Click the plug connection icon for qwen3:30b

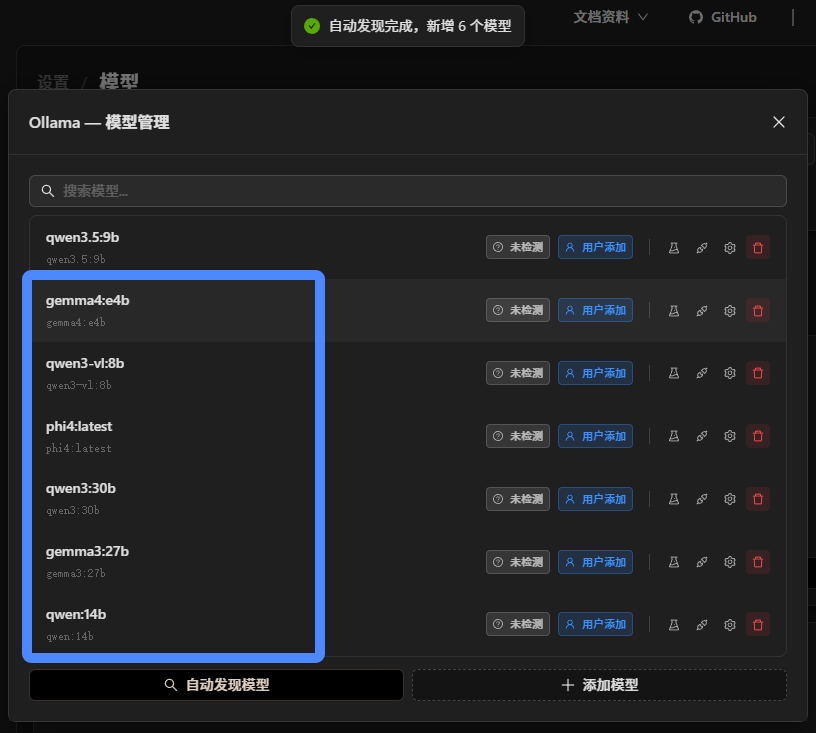click(x=702, y=499)
